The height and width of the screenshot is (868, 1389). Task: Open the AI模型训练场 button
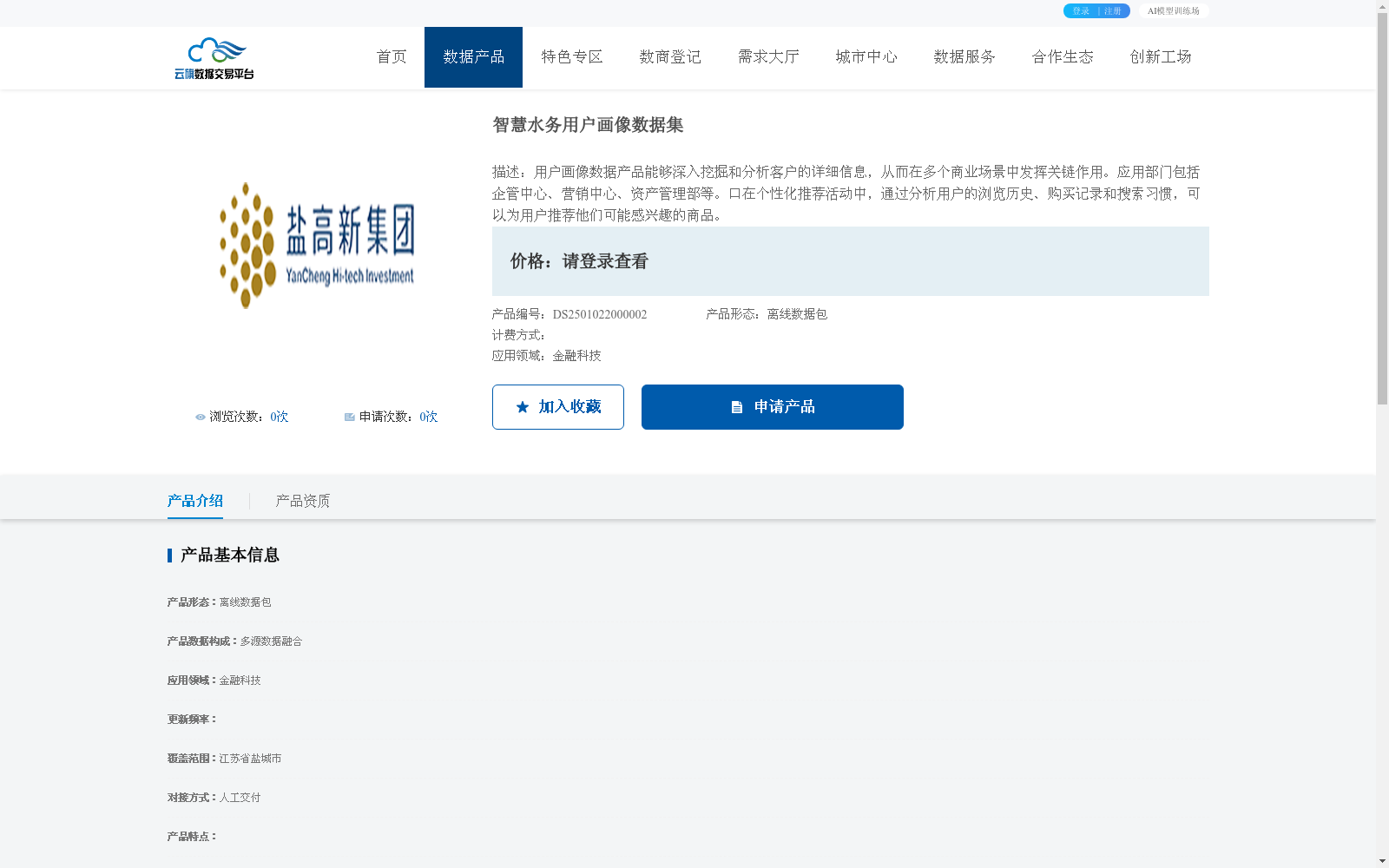tap(1174, 11)
